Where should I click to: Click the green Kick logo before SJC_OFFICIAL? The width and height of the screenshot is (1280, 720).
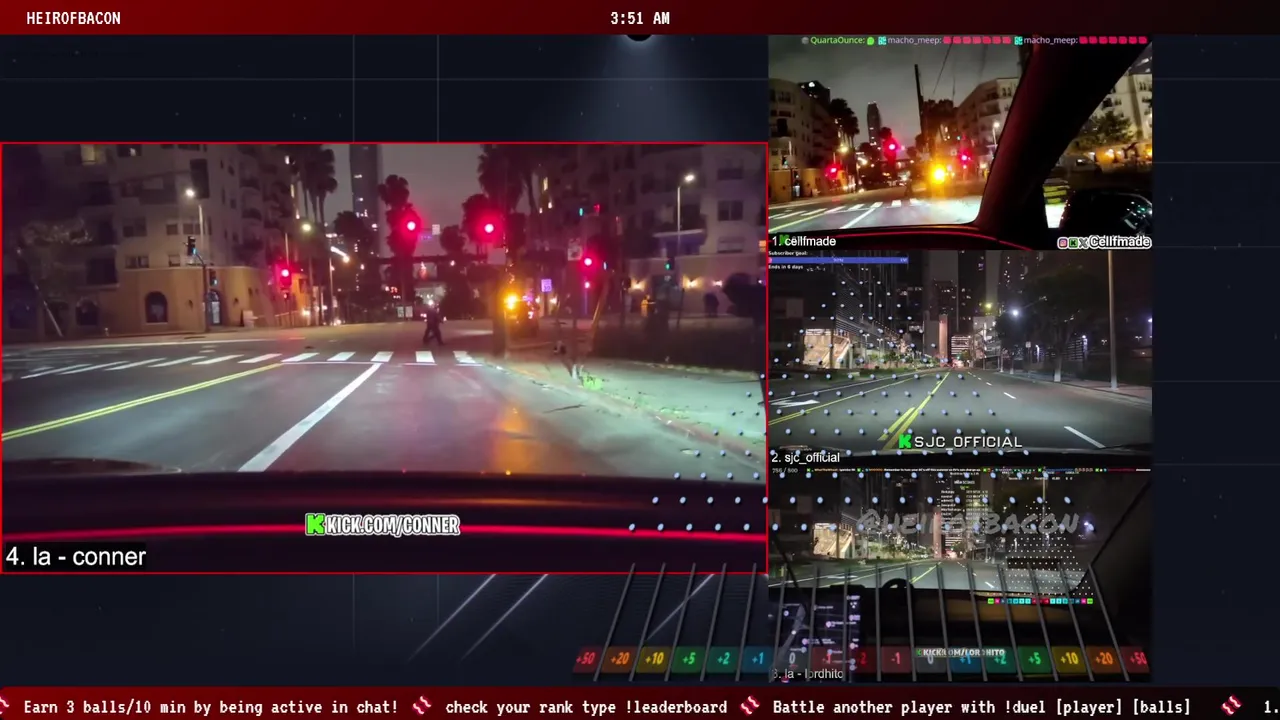(905, 441)
